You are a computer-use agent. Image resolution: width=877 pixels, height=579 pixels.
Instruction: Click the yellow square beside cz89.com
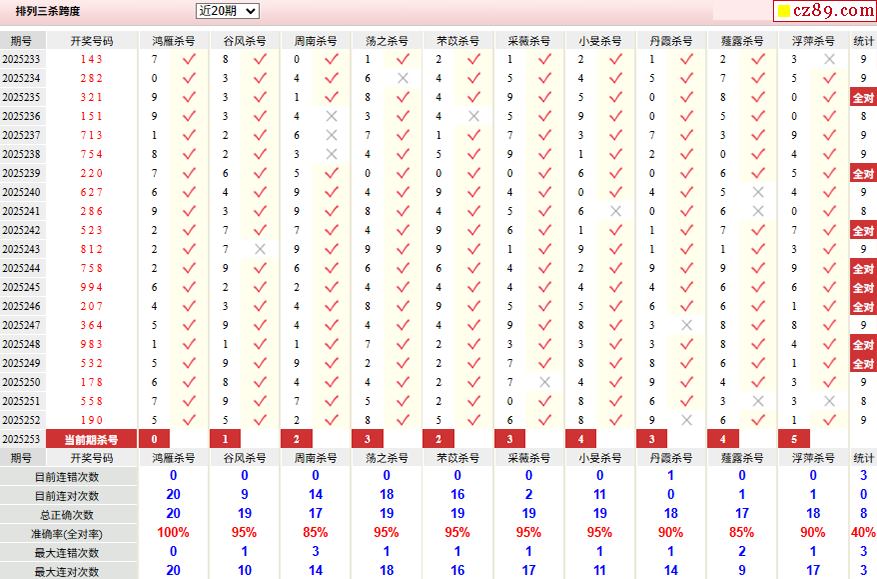tap(784, 11)
